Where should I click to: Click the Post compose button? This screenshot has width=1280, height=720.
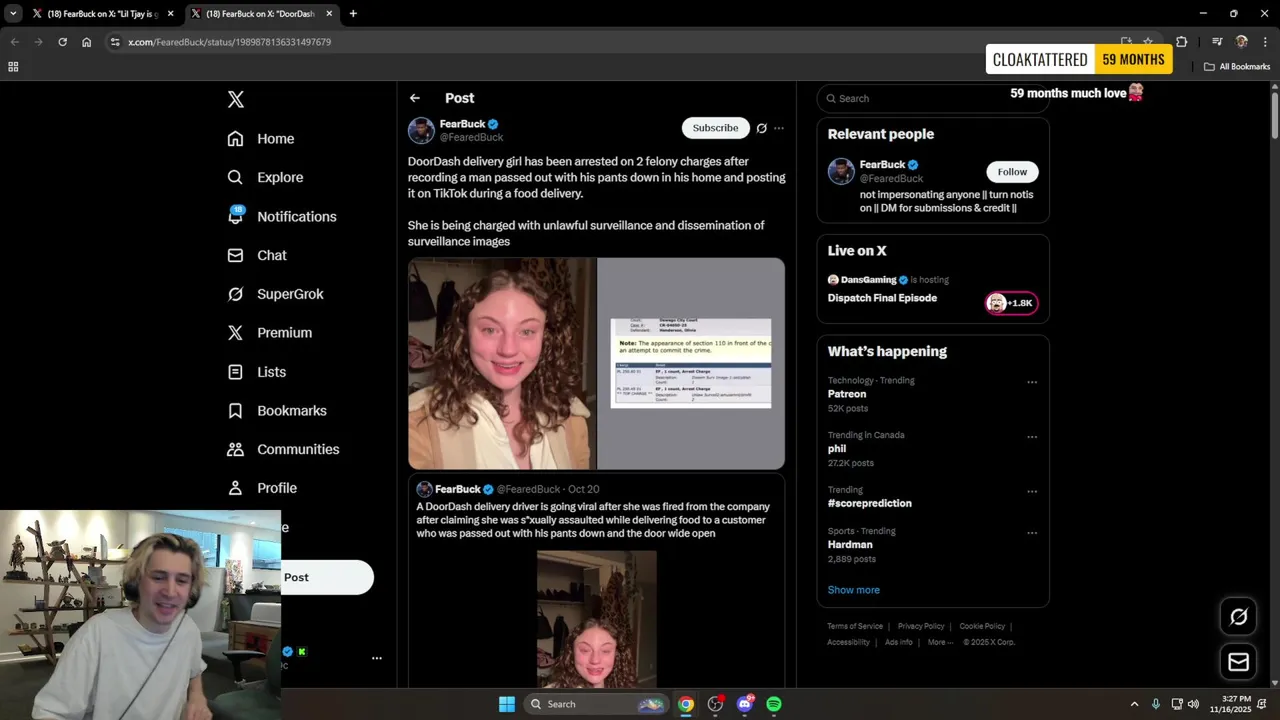(x=327, y=577)
